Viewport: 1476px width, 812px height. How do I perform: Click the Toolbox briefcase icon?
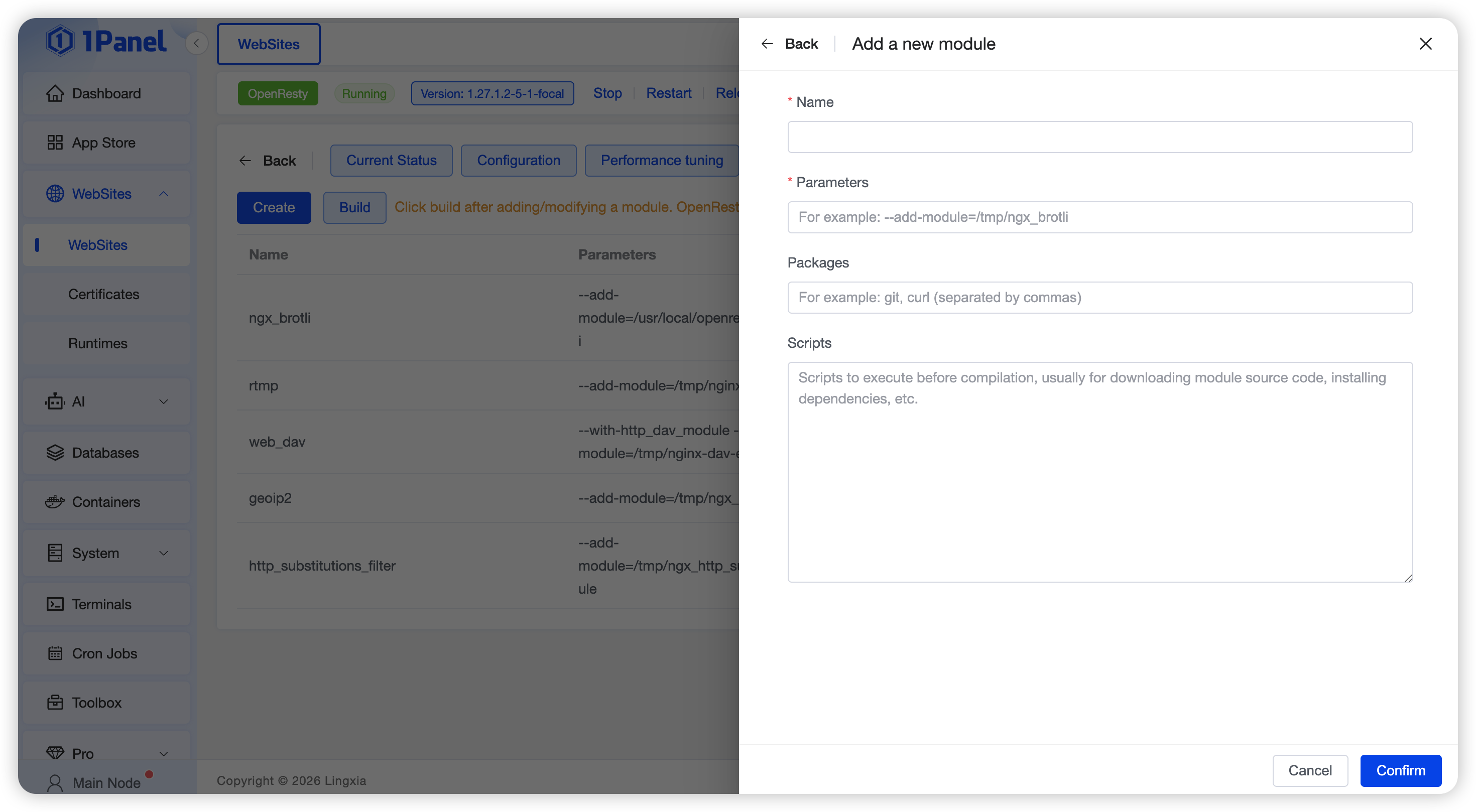[55, 702]
